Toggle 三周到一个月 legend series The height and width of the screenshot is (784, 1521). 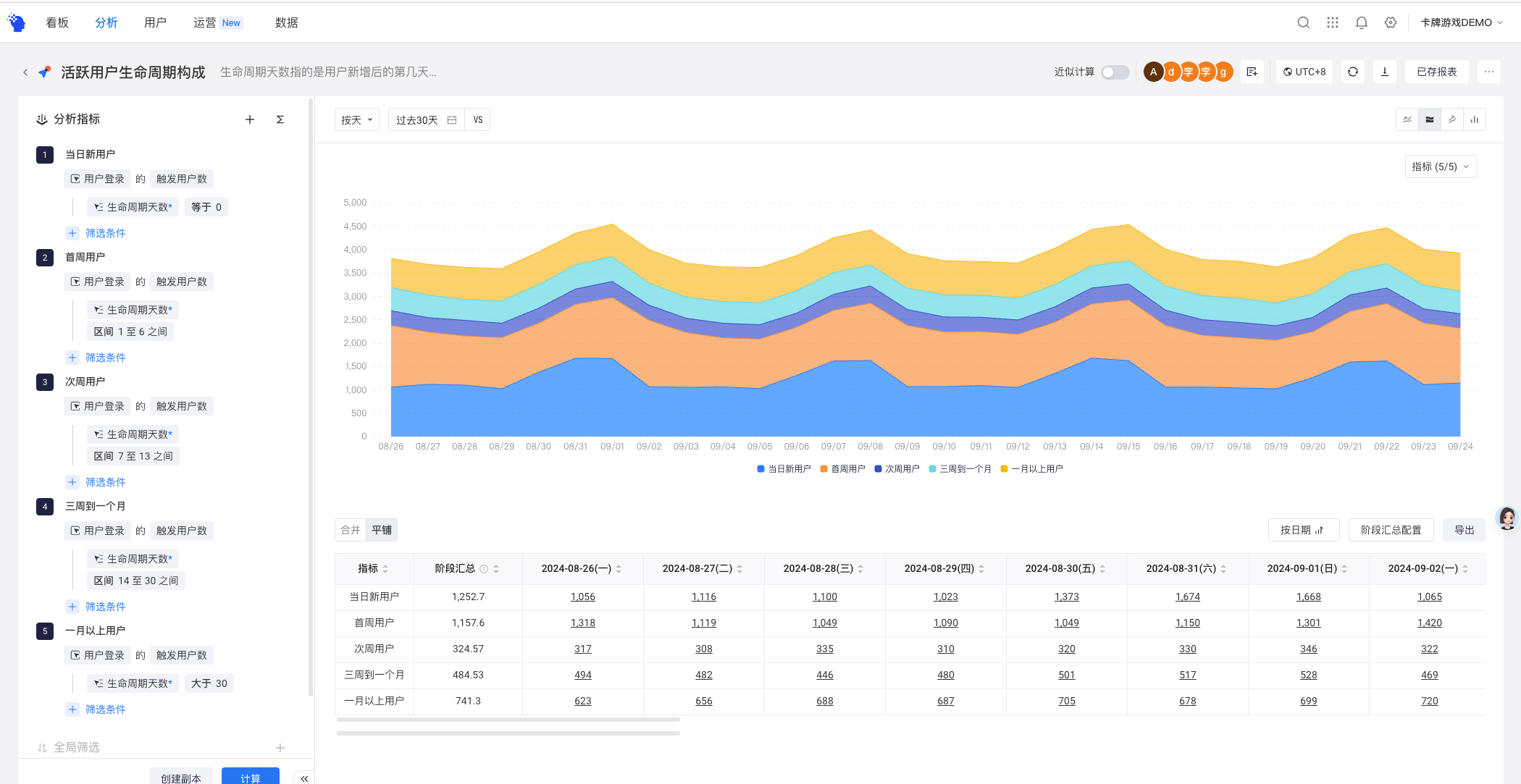coord(960,469)
